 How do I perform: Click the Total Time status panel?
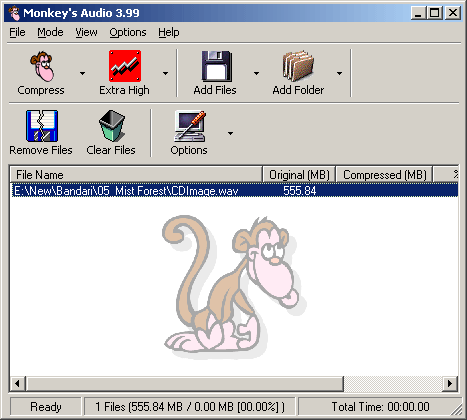[380, 407]
